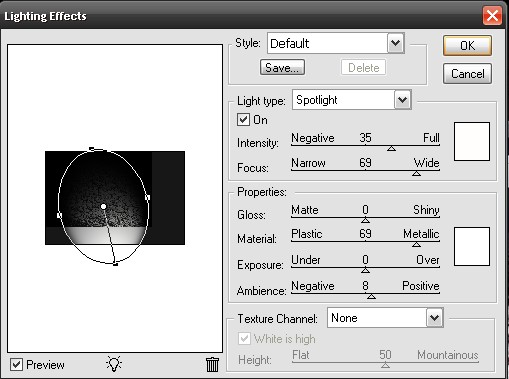Image resolution: width=509 pixels, height=379 pixels.
Task: Click the new light bulb icon
Action: (x=114, y=364)
